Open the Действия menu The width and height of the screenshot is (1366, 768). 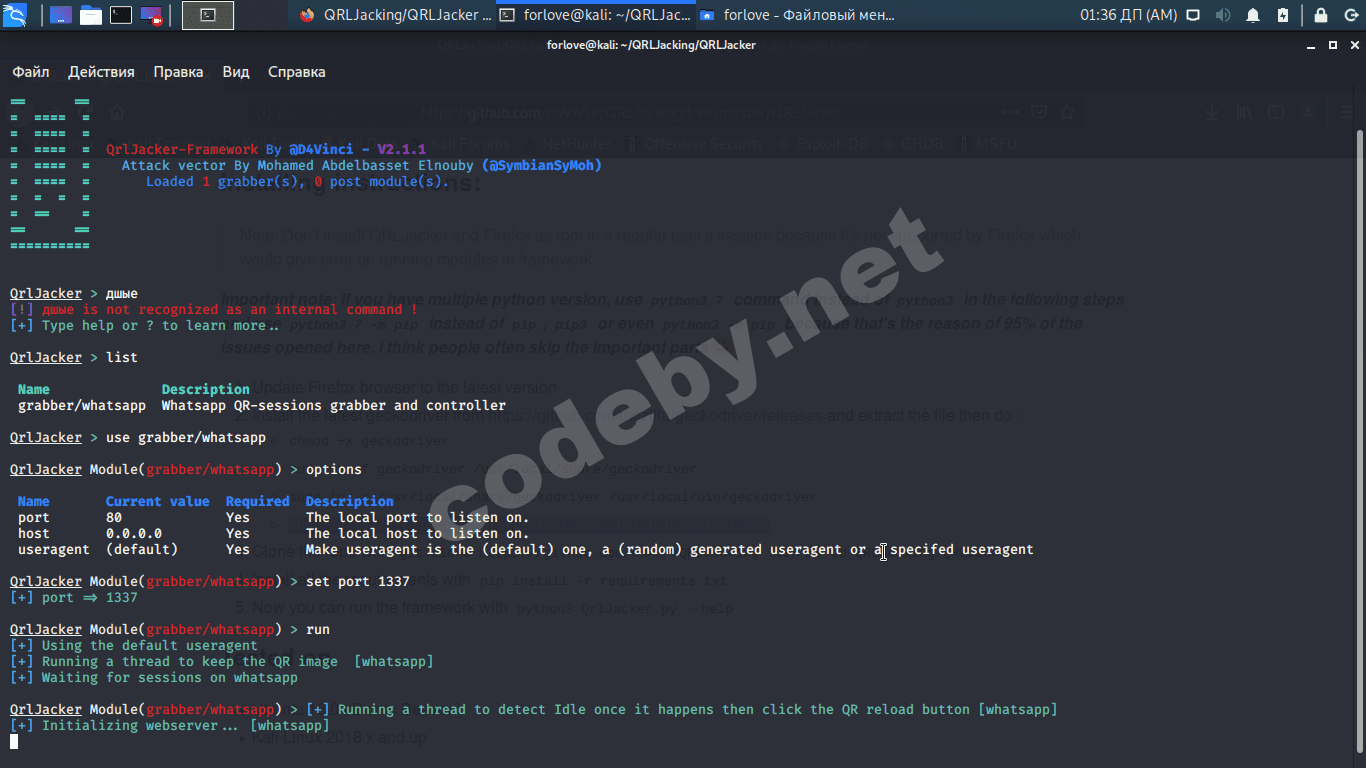tap(101, 72)
